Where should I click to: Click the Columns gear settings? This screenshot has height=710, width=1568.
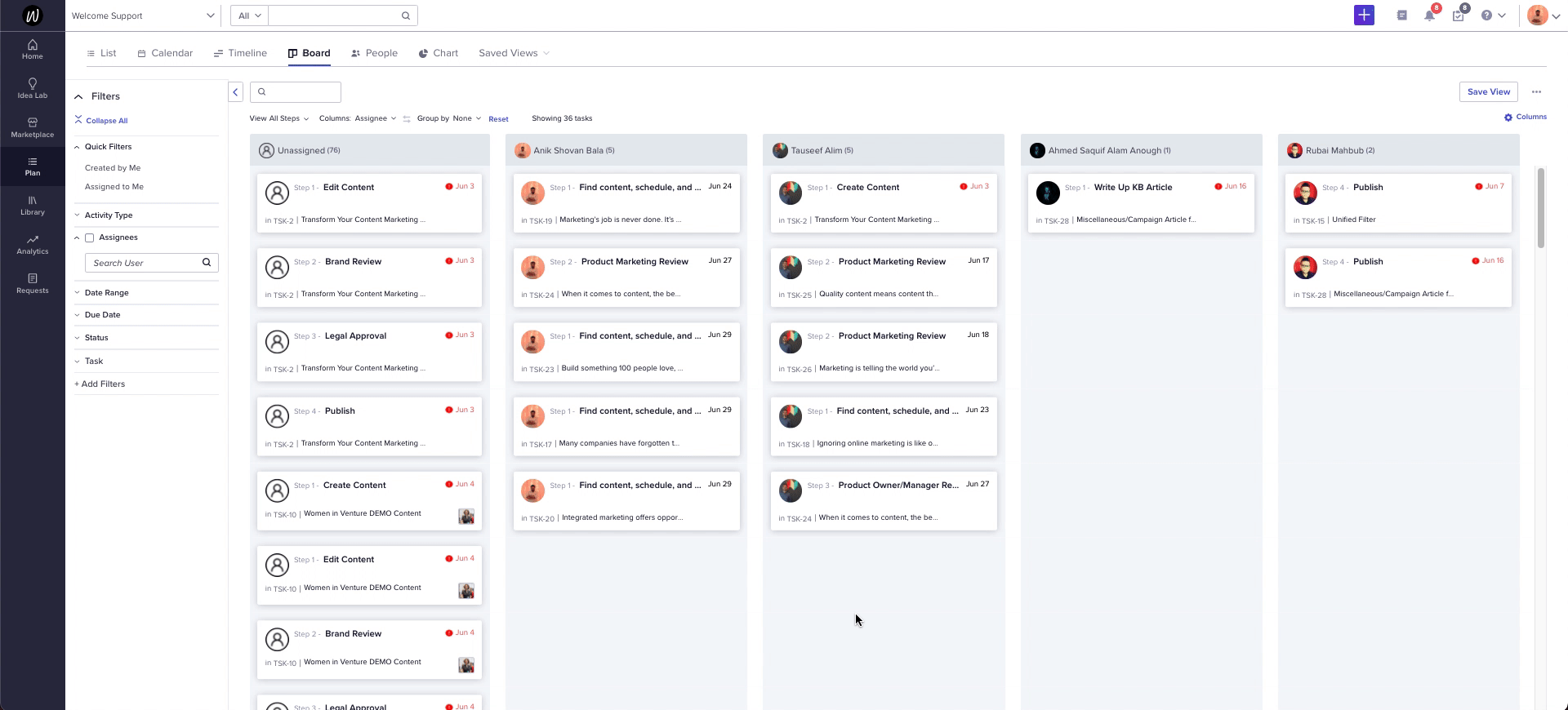[1526, 118]
